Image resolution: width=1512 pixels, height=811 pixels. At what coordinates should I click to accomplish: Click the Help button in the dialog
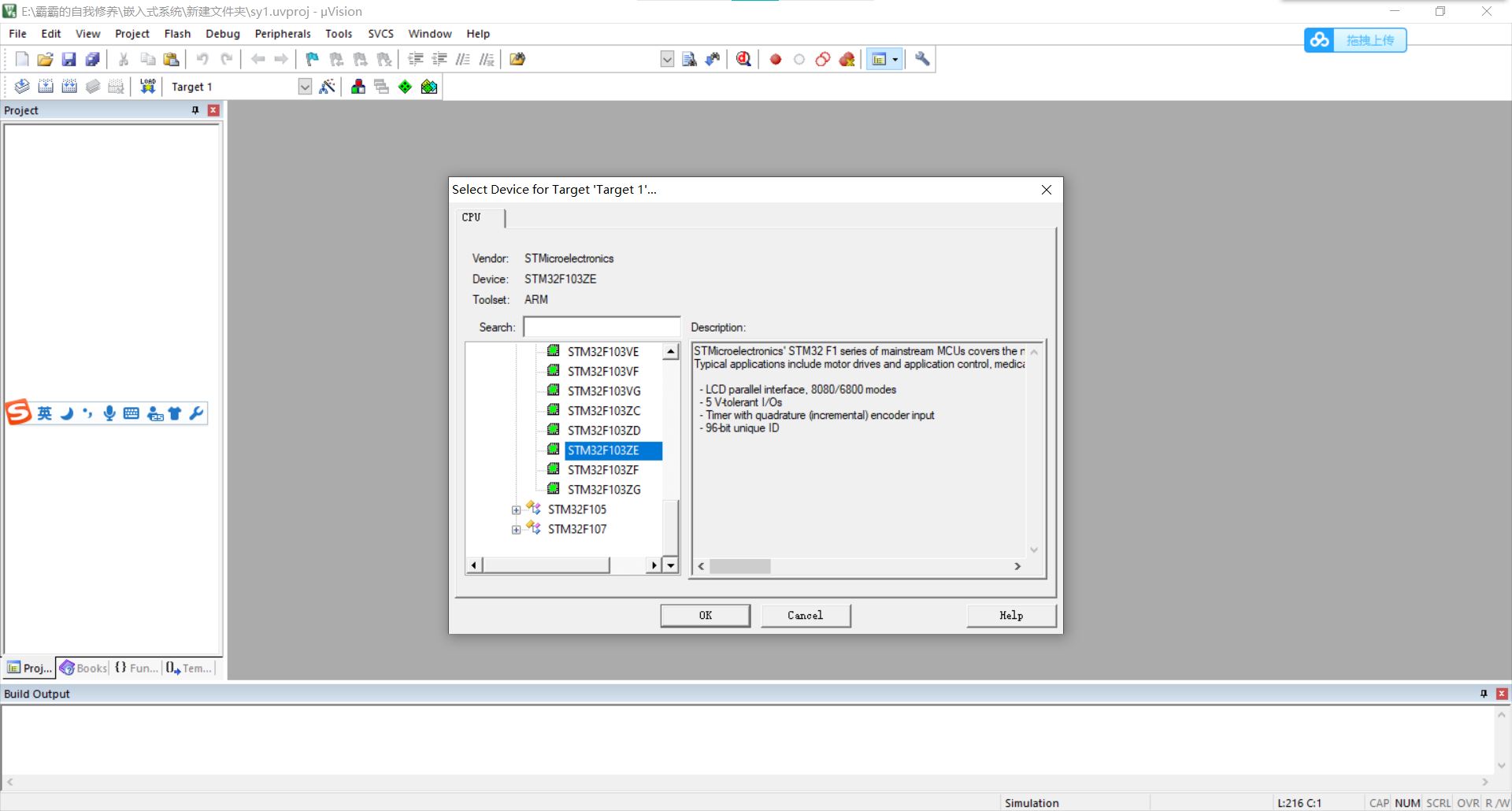point(1011,616)
